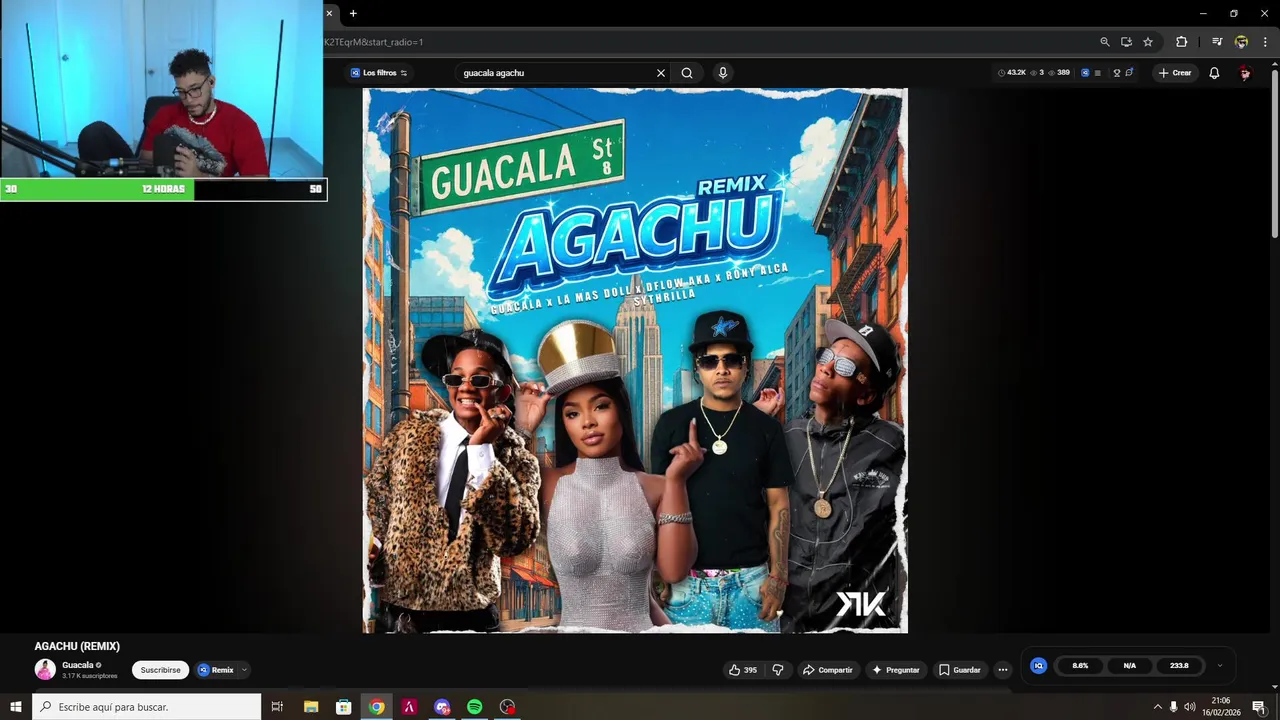The width and height of the screenshot is (1280, 720).
Task: Clear the YouTube search box text
Action: tap(660, 73)
